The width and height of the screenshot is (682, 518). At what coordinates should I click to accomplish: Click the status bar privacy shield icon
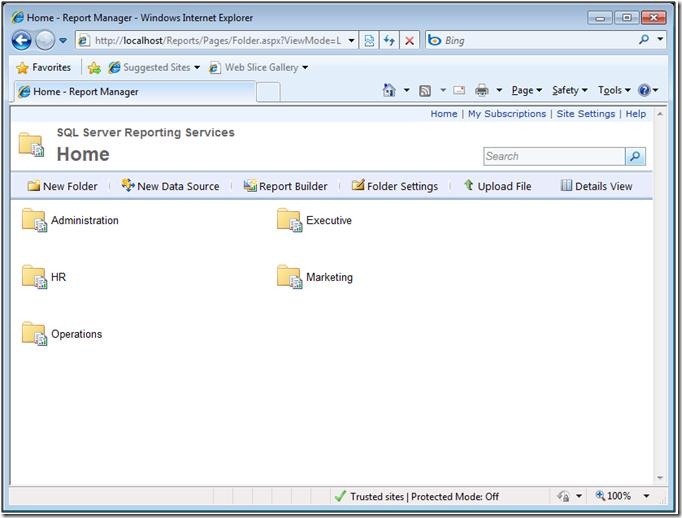[564, 496]
